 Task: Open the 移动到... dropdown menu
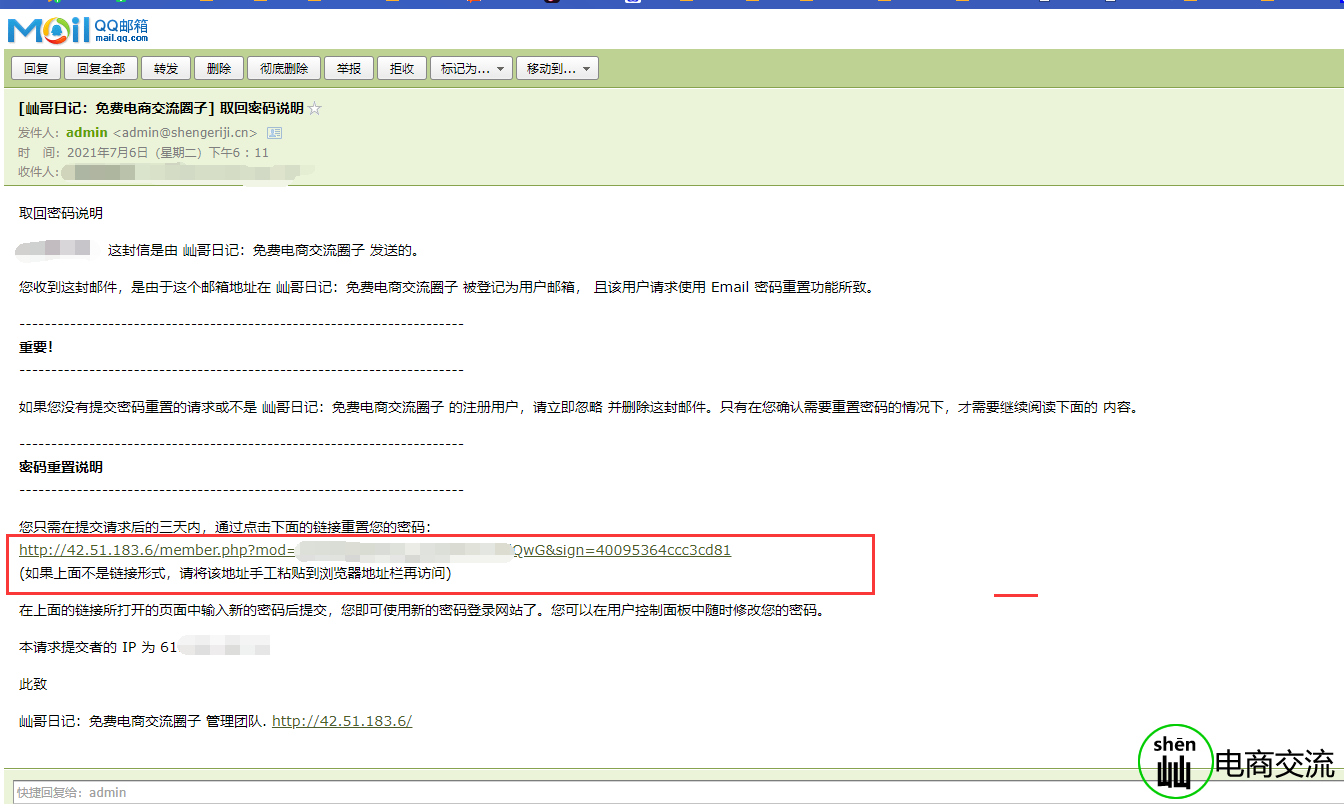557,68
